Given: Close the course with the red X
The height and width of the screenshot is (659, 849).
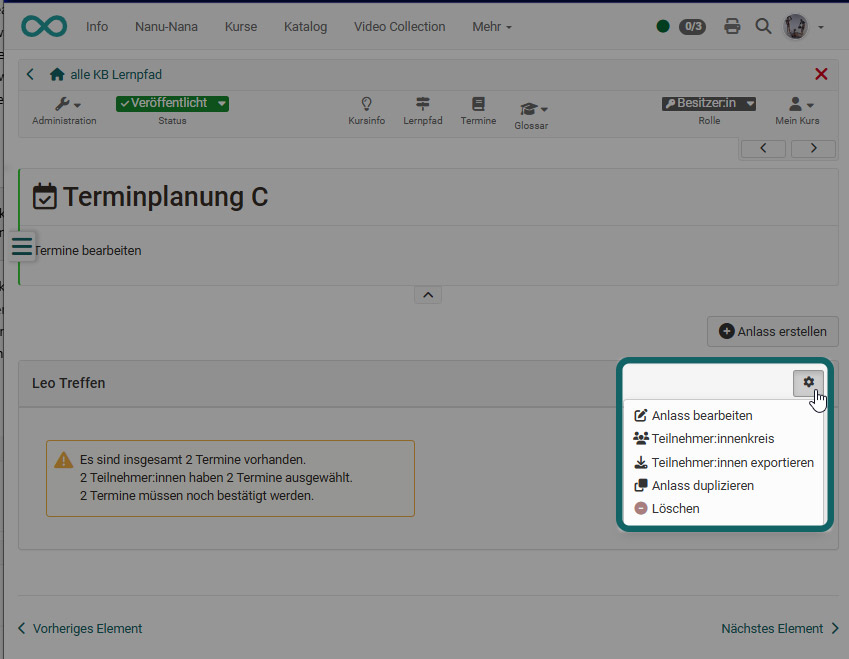Looking at the screenshot, I should 821,74.
